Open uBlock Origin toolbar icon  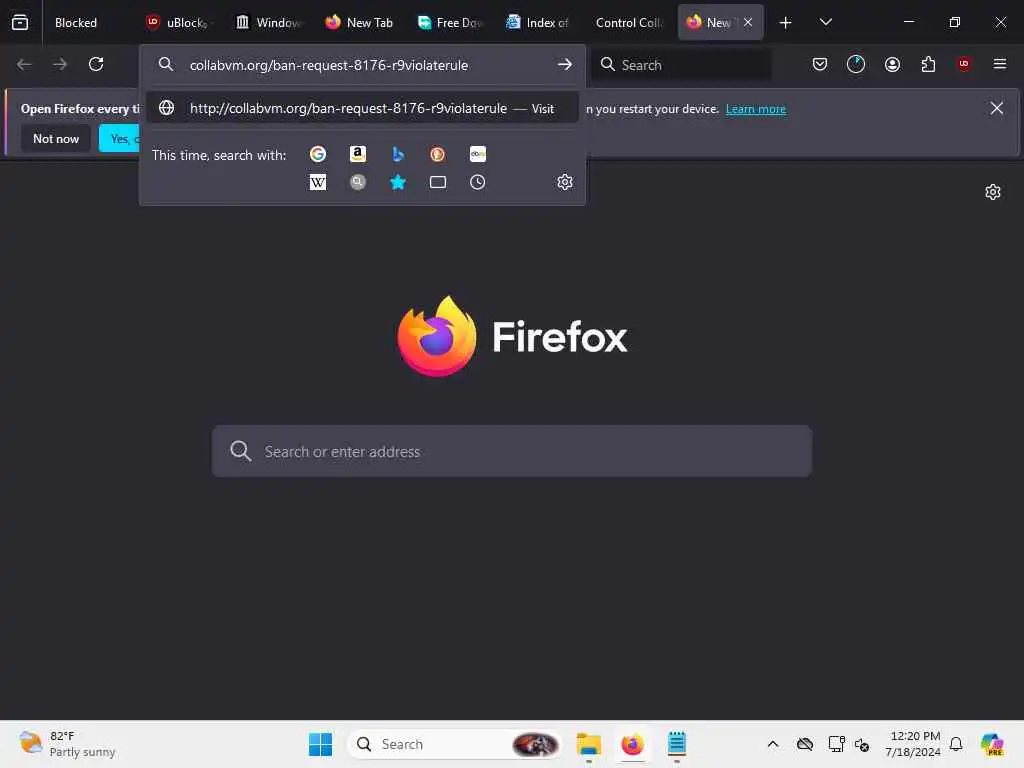[x=964, y=64]
